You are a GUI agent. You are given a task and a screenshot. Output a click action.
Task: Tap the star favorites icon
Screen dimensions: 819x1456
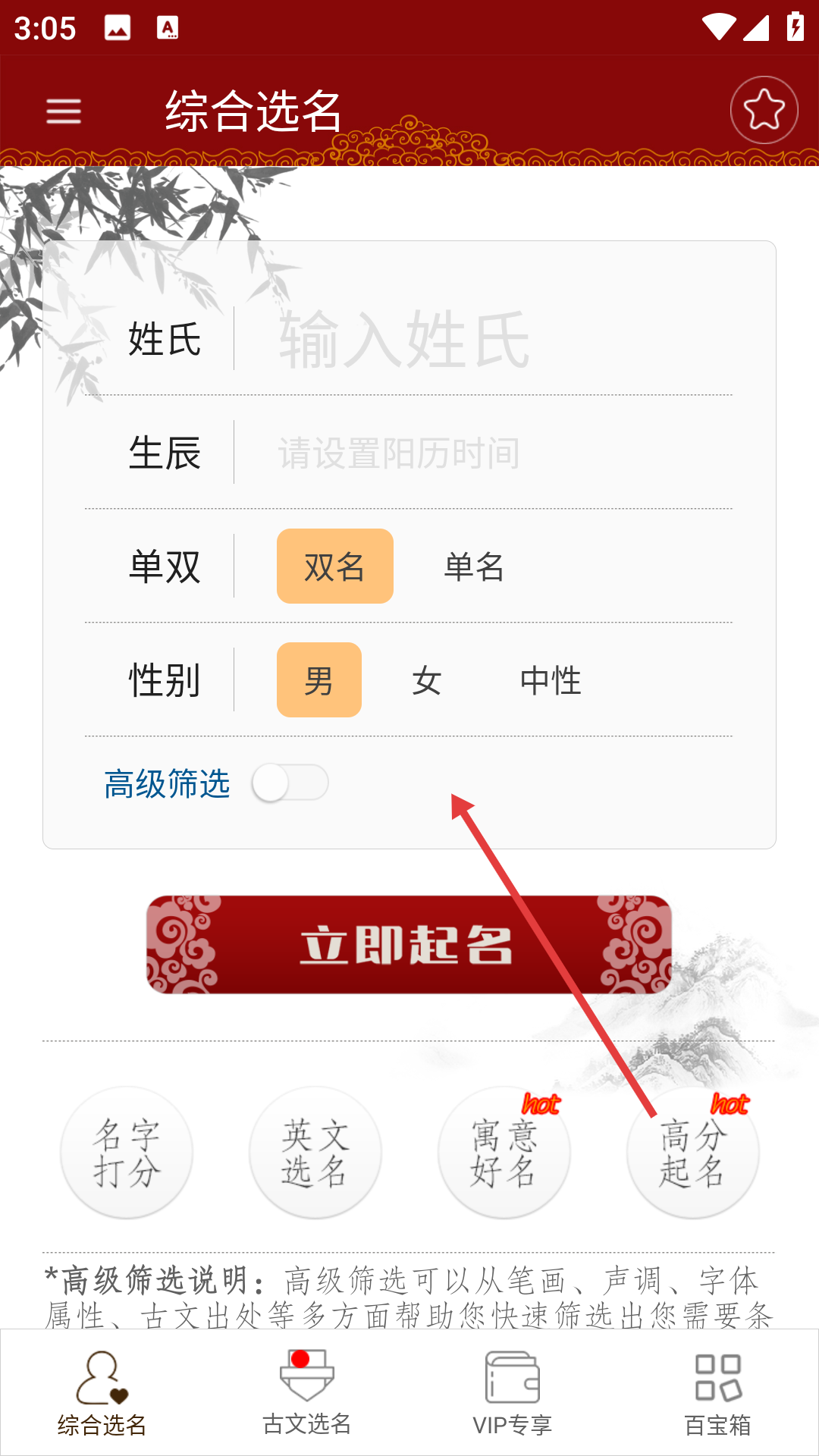pos(764,110)
